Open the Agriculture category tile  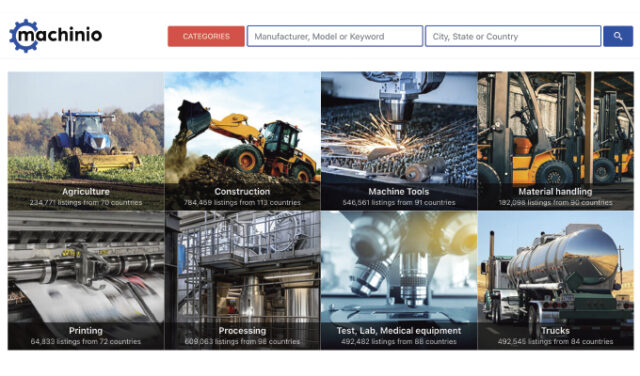[x=86, y=141]
